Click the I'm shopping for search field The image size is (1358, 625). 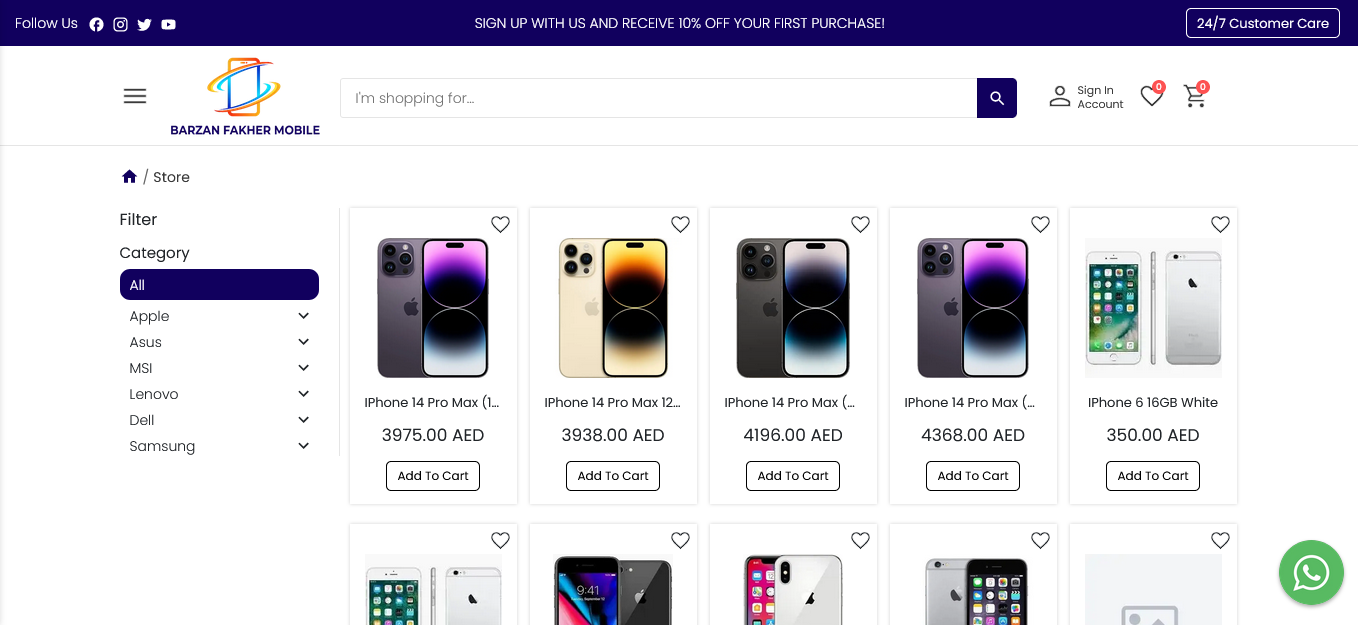pos(658,98)
